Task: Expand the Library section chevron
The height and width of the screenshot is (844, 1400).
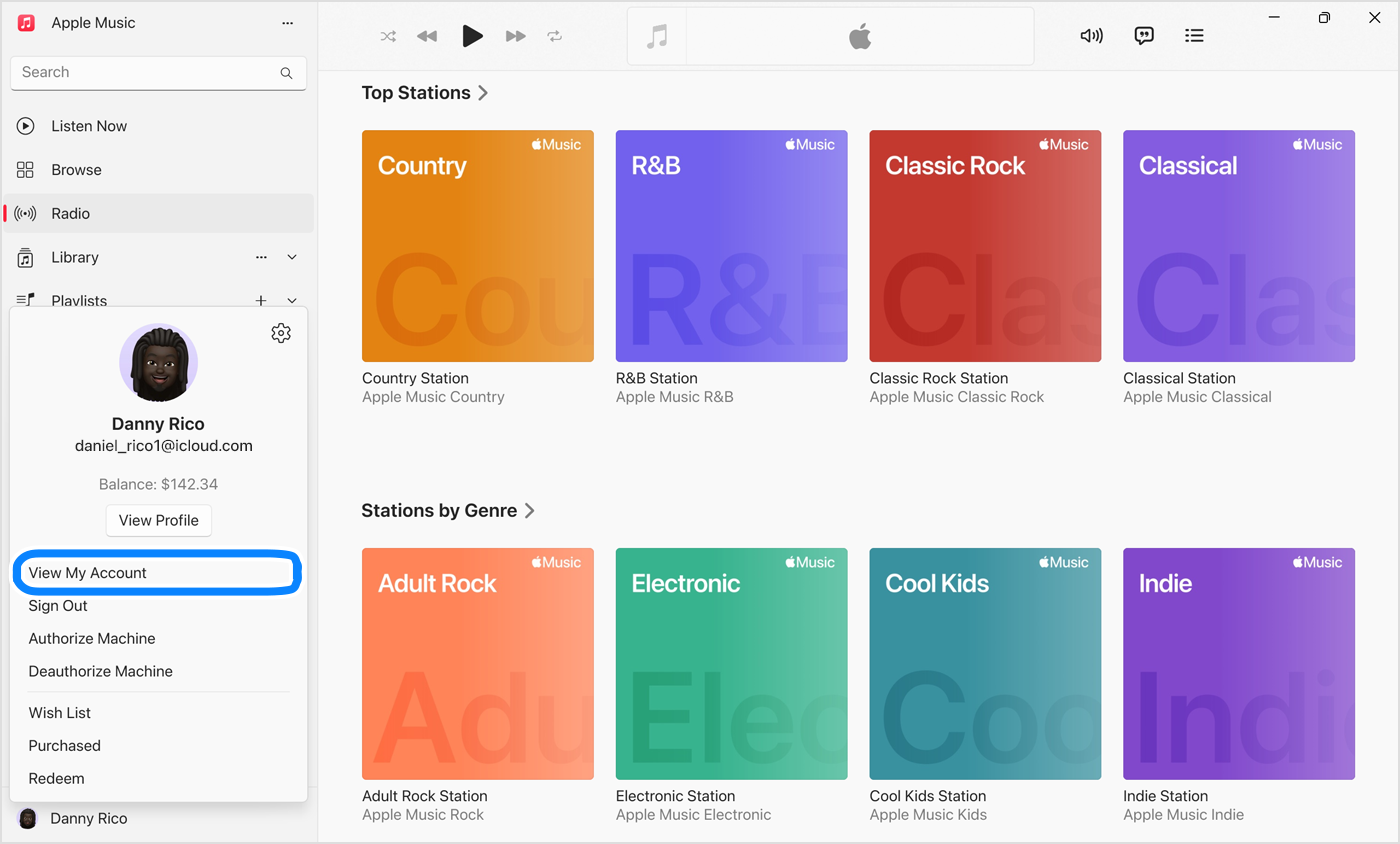Action: click(x=292, y=257)
